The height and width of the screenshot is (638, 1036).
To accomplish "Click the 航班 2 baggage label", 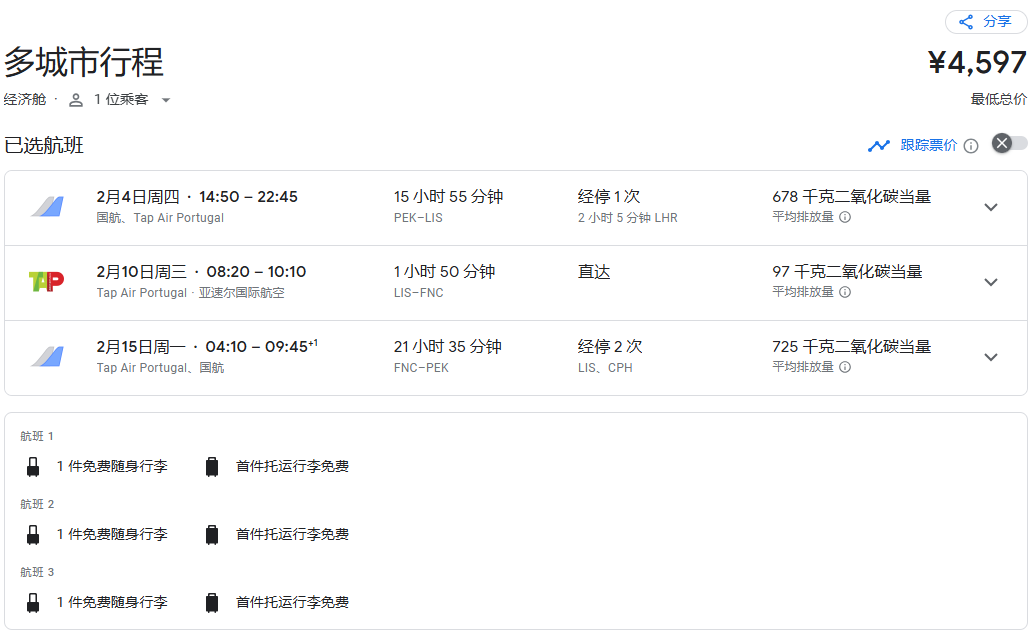I will click(37, 505).
